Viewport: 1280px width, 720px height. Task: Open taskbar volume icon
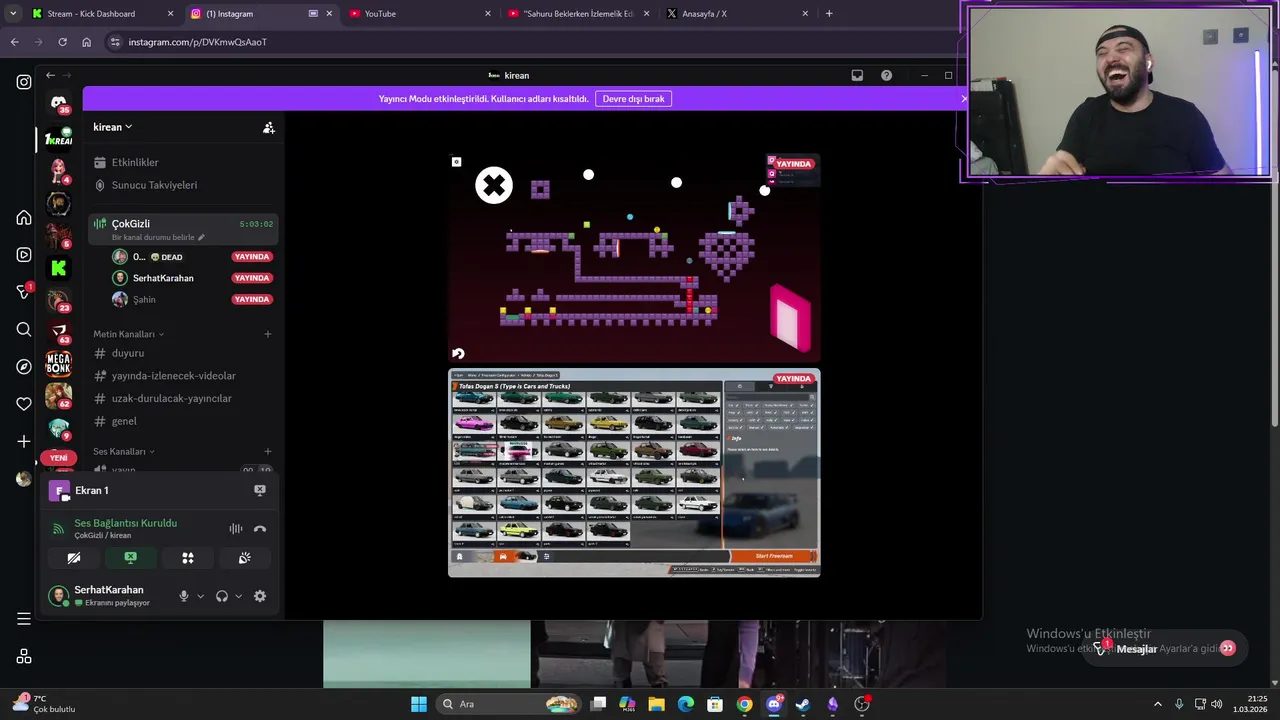[1217, 704]
